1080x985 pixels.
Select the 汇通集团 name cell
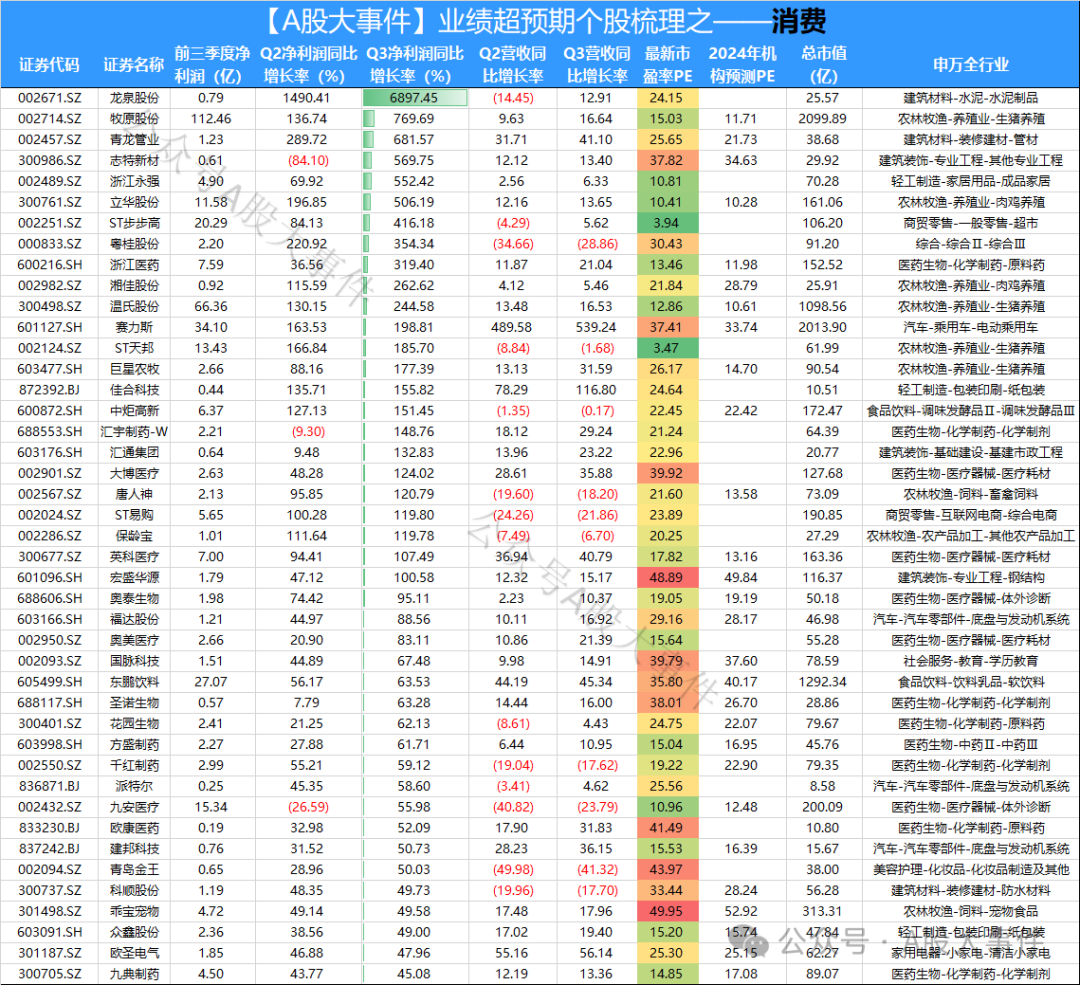134,452
